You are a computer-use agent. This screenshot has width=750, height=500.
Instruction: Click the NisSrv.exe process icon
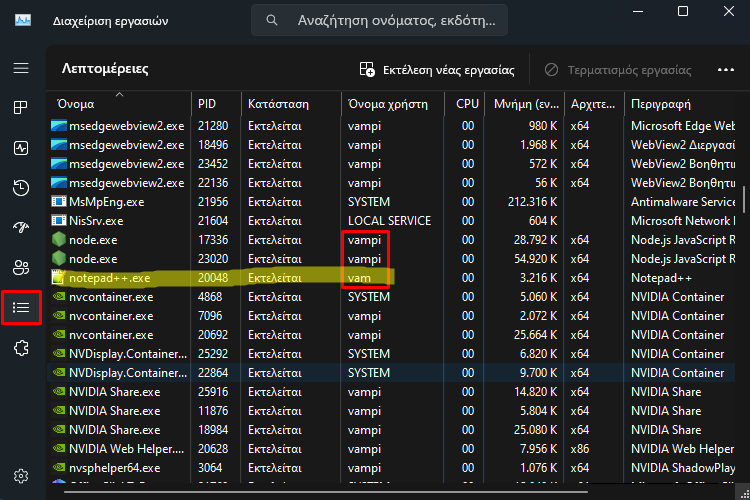(x=58, y=221)
